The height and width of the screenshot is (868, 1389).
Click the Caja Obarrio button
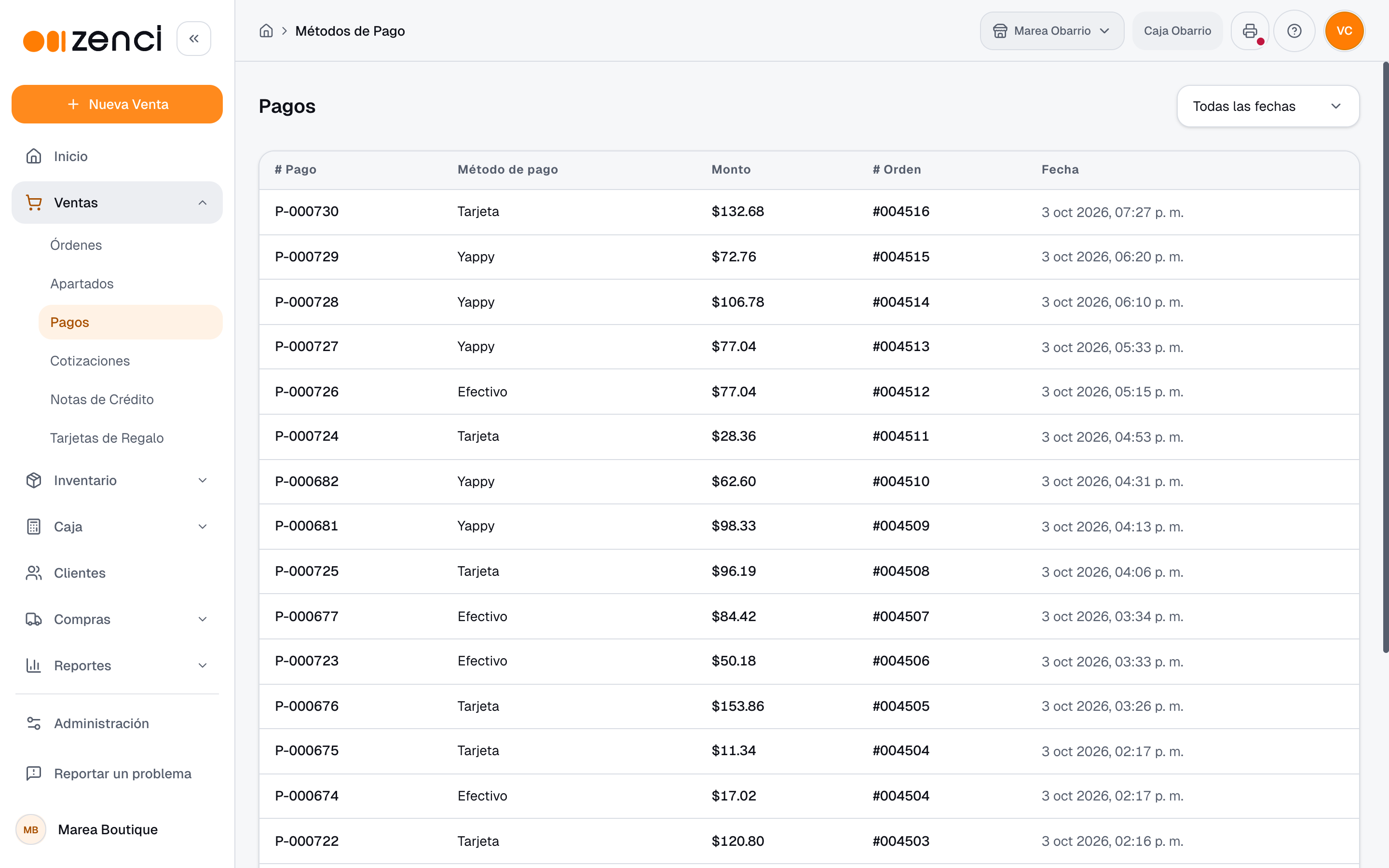point(1177,31)
